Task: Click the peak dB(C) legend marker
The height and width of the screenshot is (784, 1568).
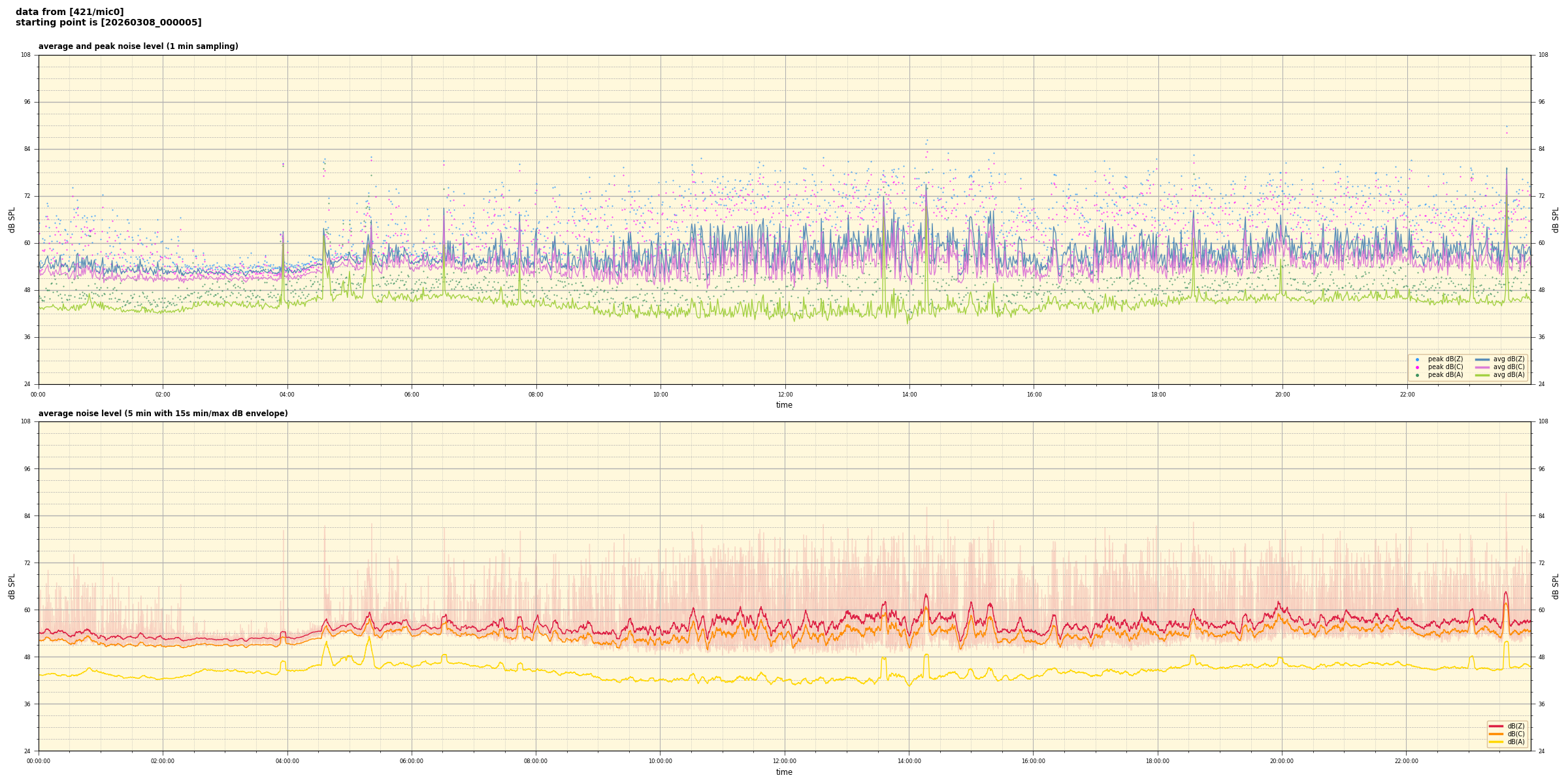Action: (1417, 367)
